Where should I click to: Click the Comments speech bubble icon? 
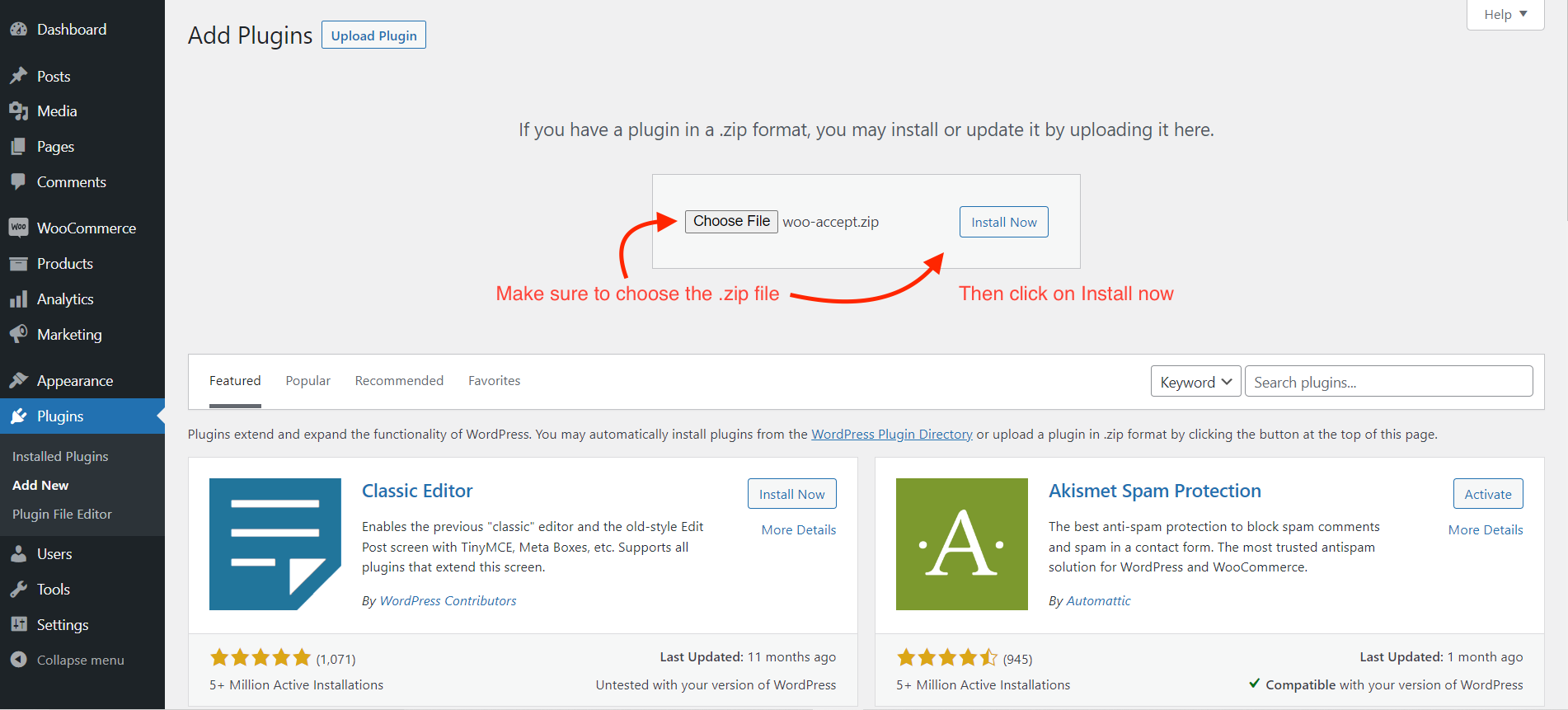18,181
